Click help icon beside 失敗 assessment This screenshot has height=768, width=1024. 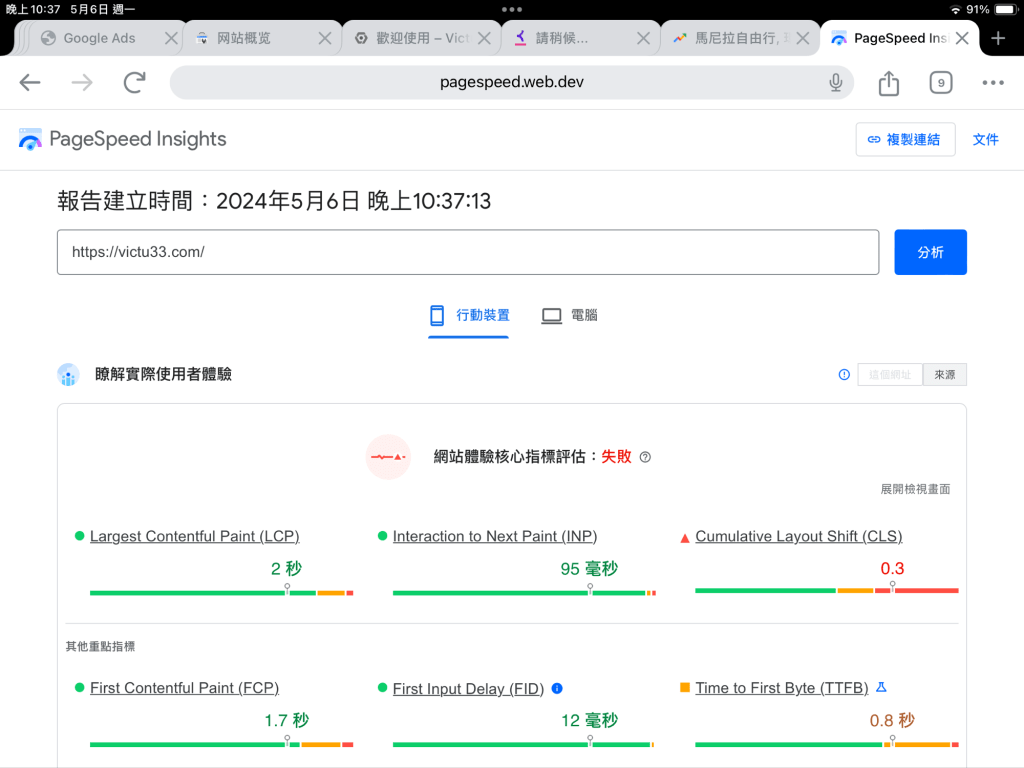pos(645,457)
